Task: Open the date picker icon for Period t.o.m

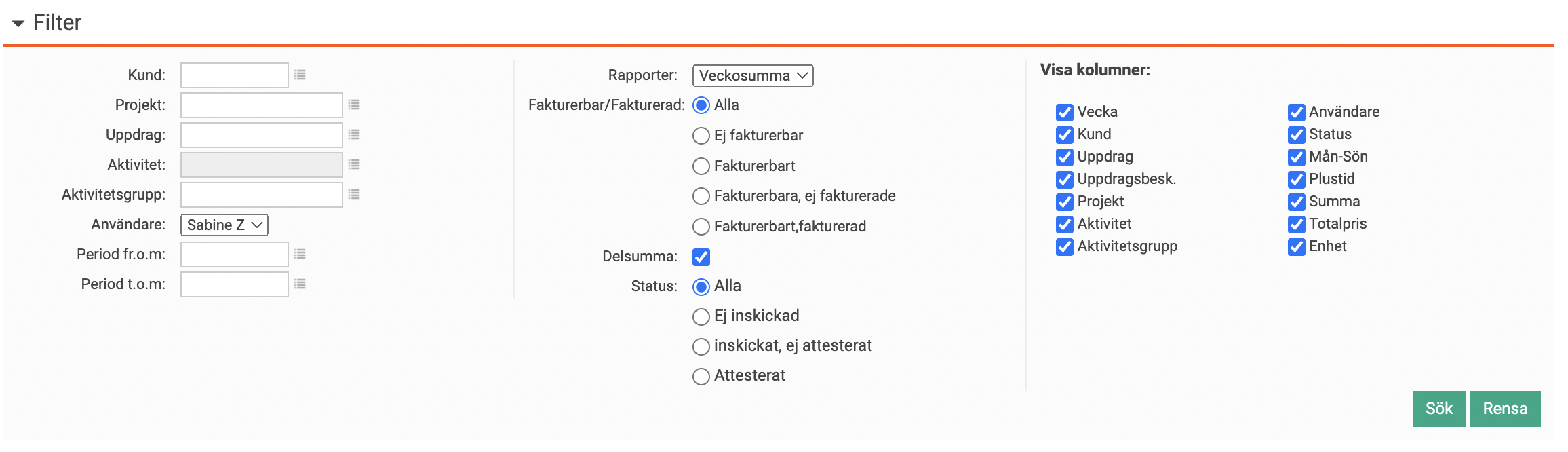Action: pos(300,284)
